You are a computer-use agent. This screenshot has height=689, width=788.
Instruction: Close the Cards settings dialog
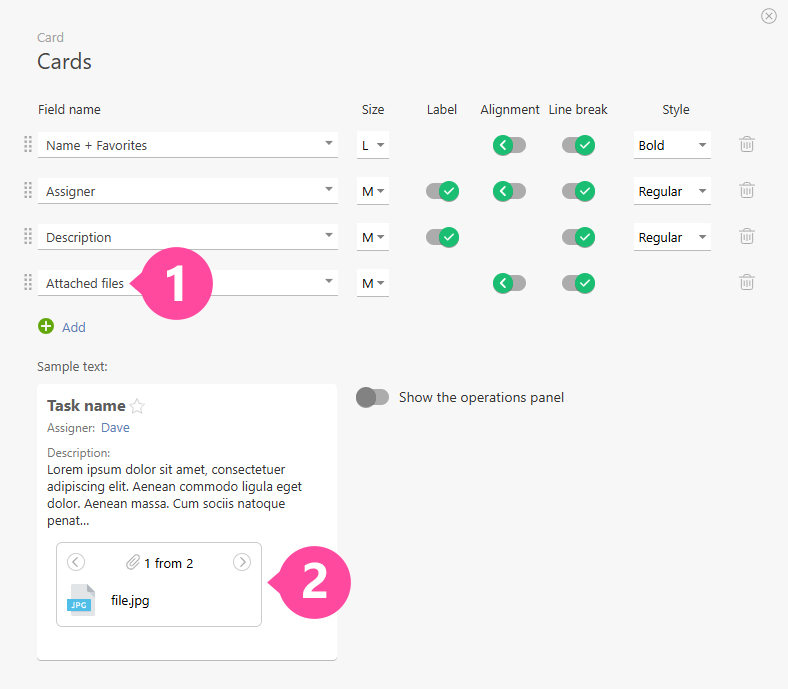tap(768, 15)
